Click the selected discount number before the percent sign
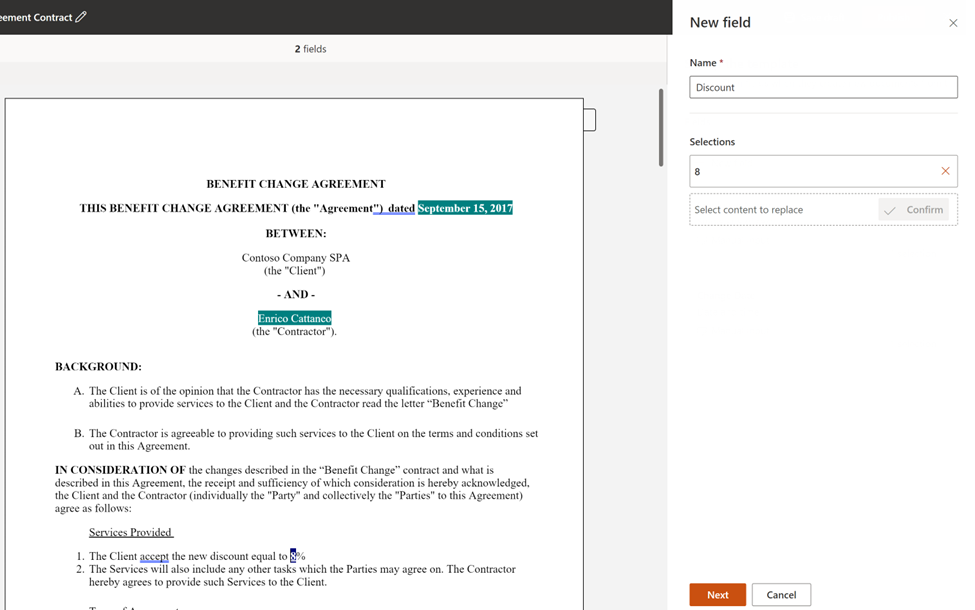Viewport: 975px width, 610px height. click(293, 556)
